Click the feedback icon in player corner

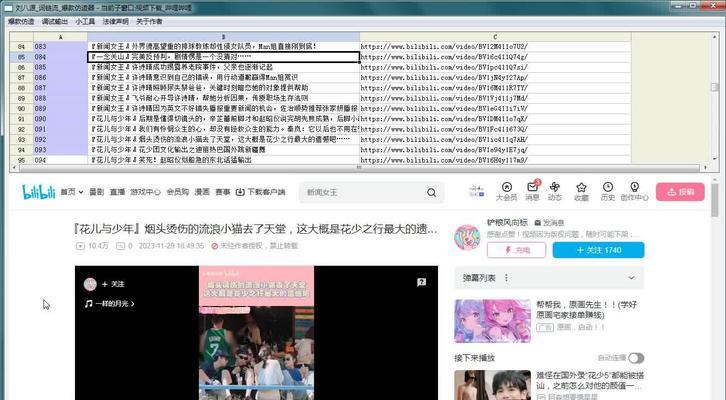pyautogui.click(x=421, y=282)
